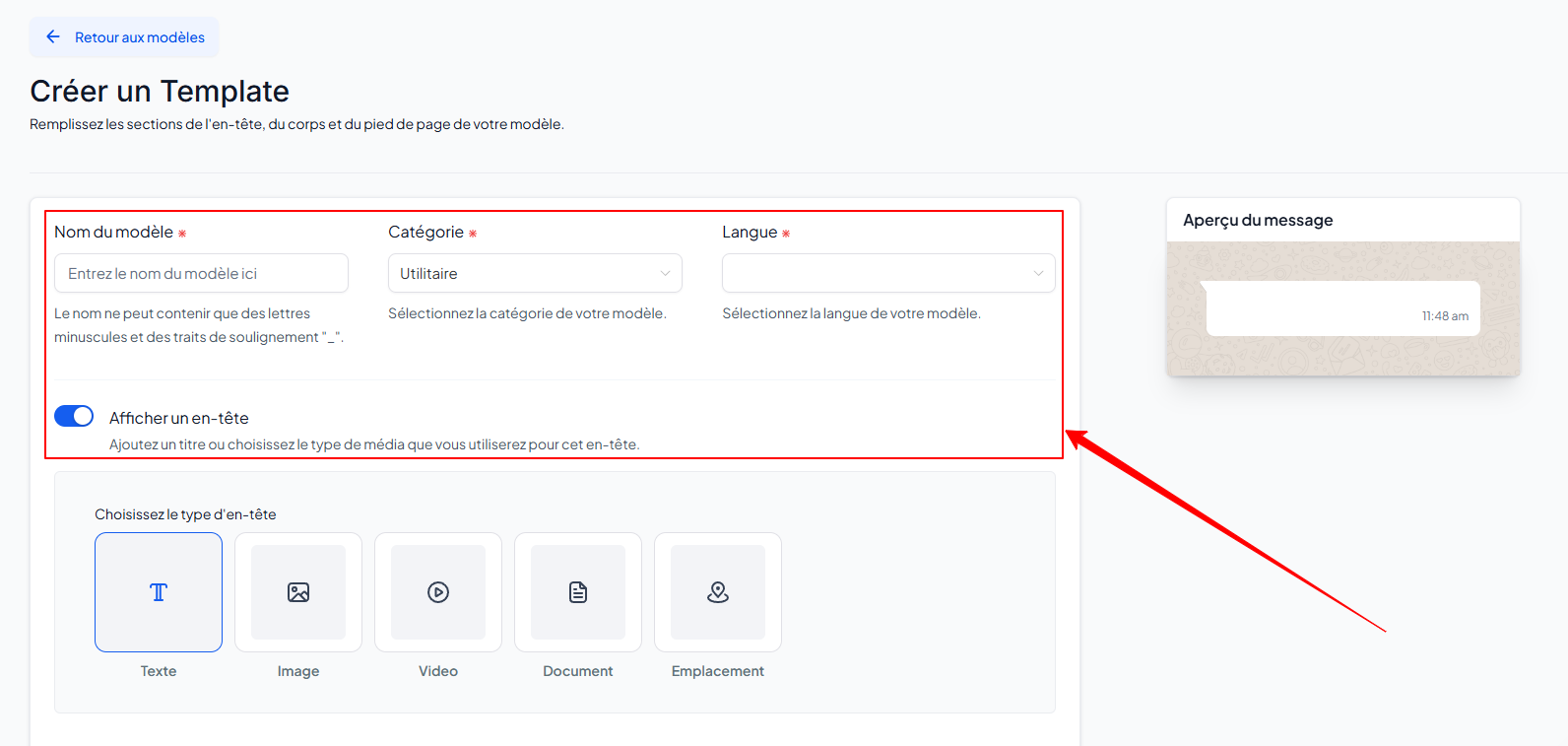1568x746 pixels.
Task: Click the Texte label under header types
Action: (159, 671)
